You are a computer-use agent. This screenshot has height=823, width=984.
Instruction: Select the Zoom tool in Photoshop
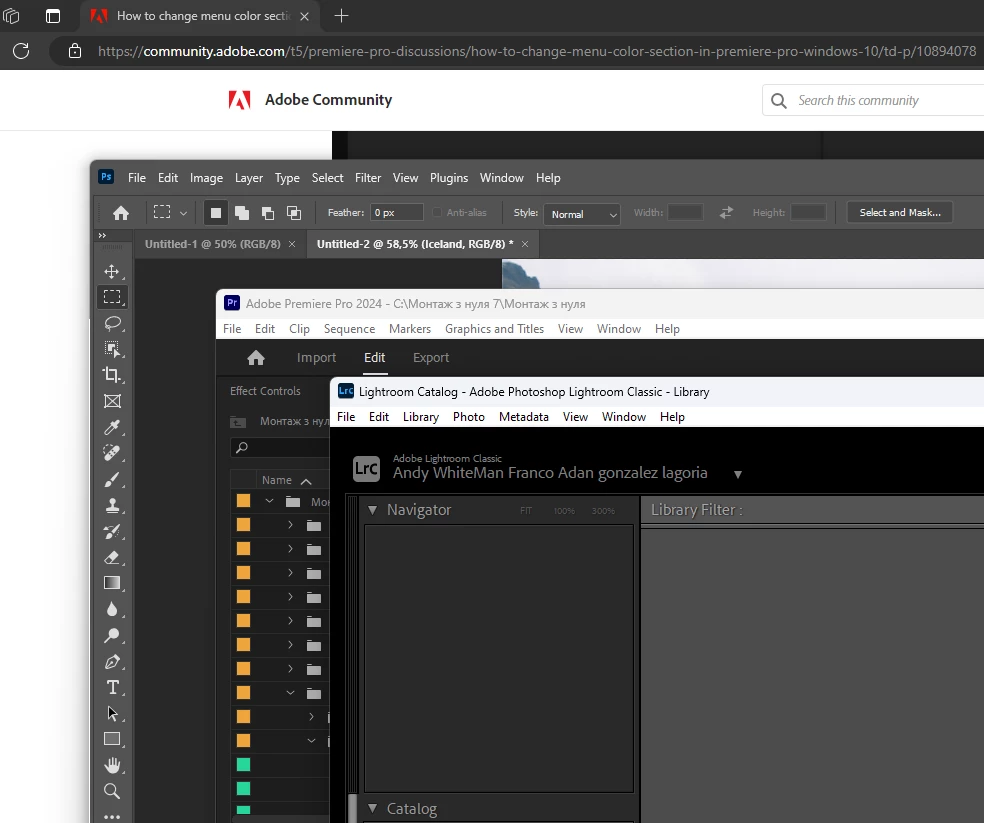[112, 791]
